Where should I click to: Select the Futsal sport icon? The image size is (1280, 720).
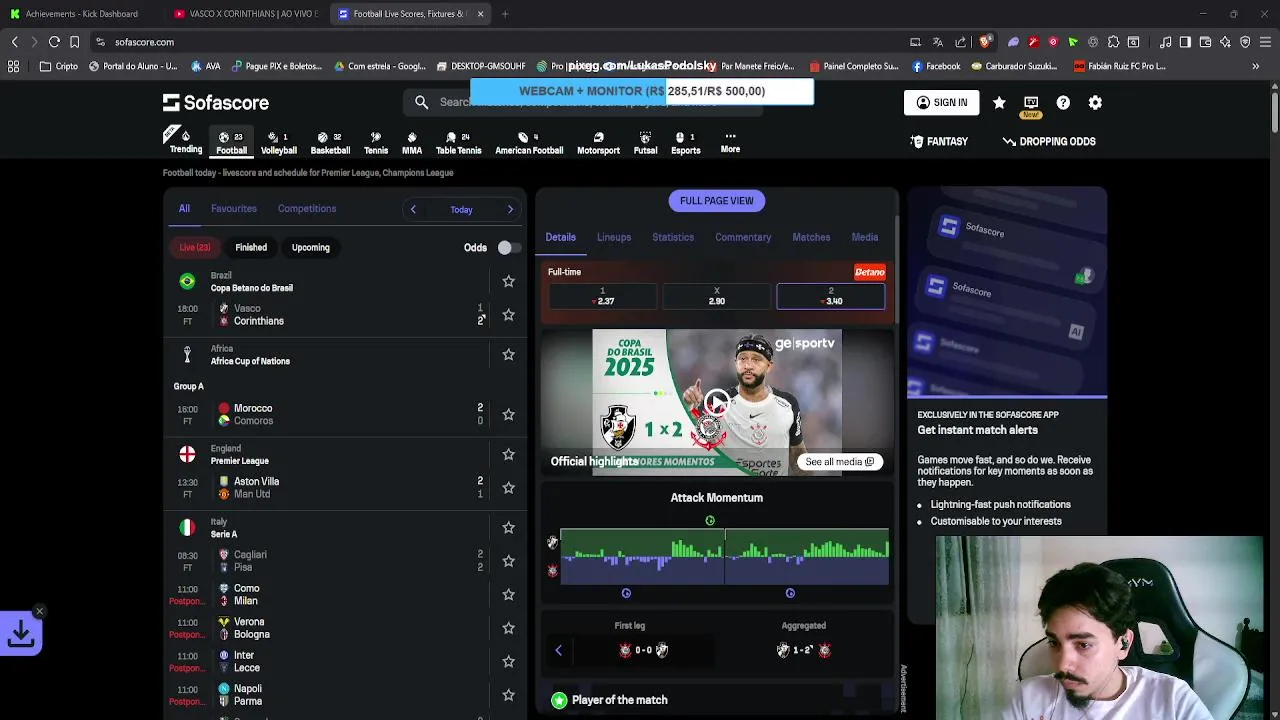tap(645, 143)
